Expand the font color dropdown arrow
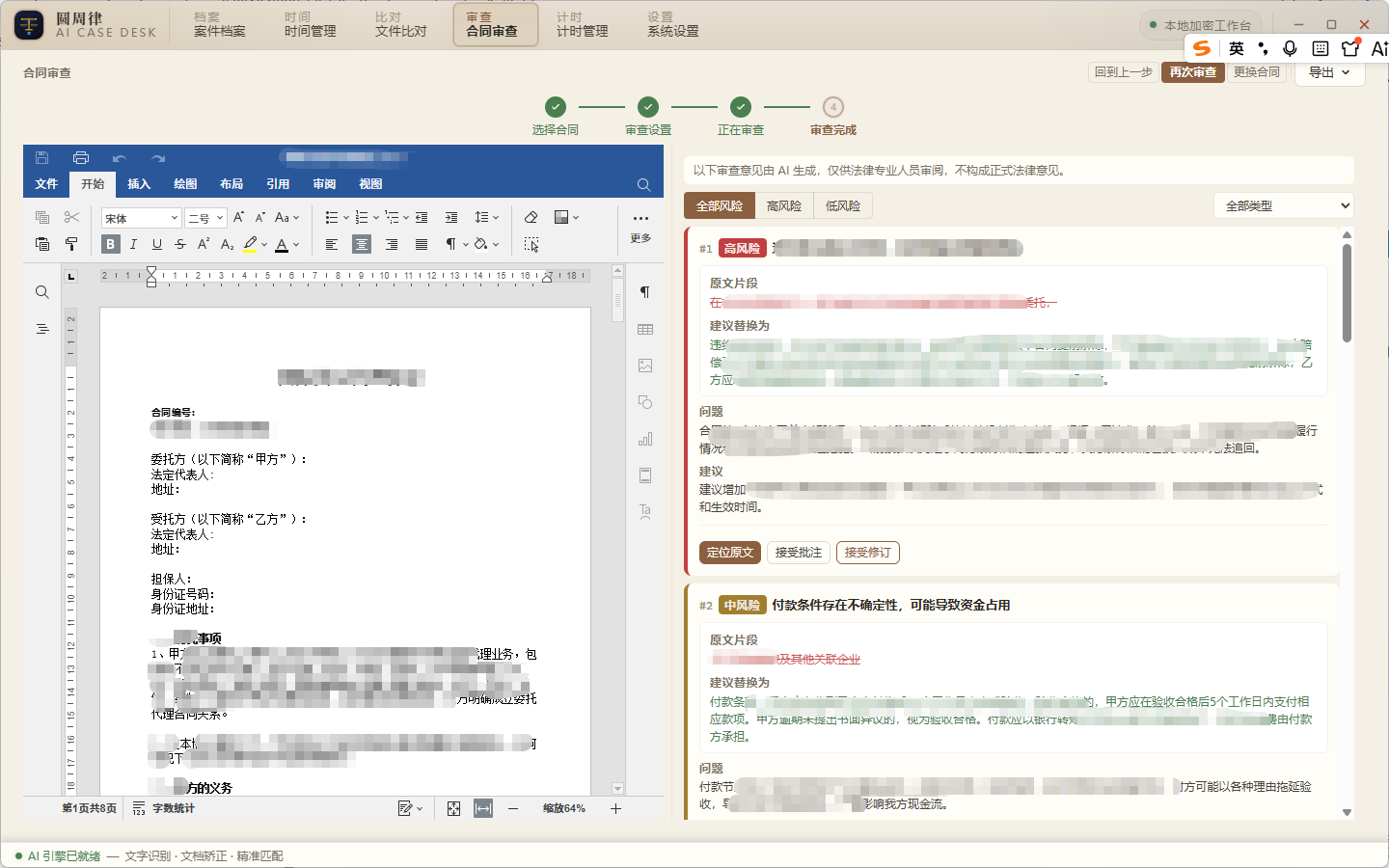This screenshot has height=868, width=1389. tap(296, 245)
